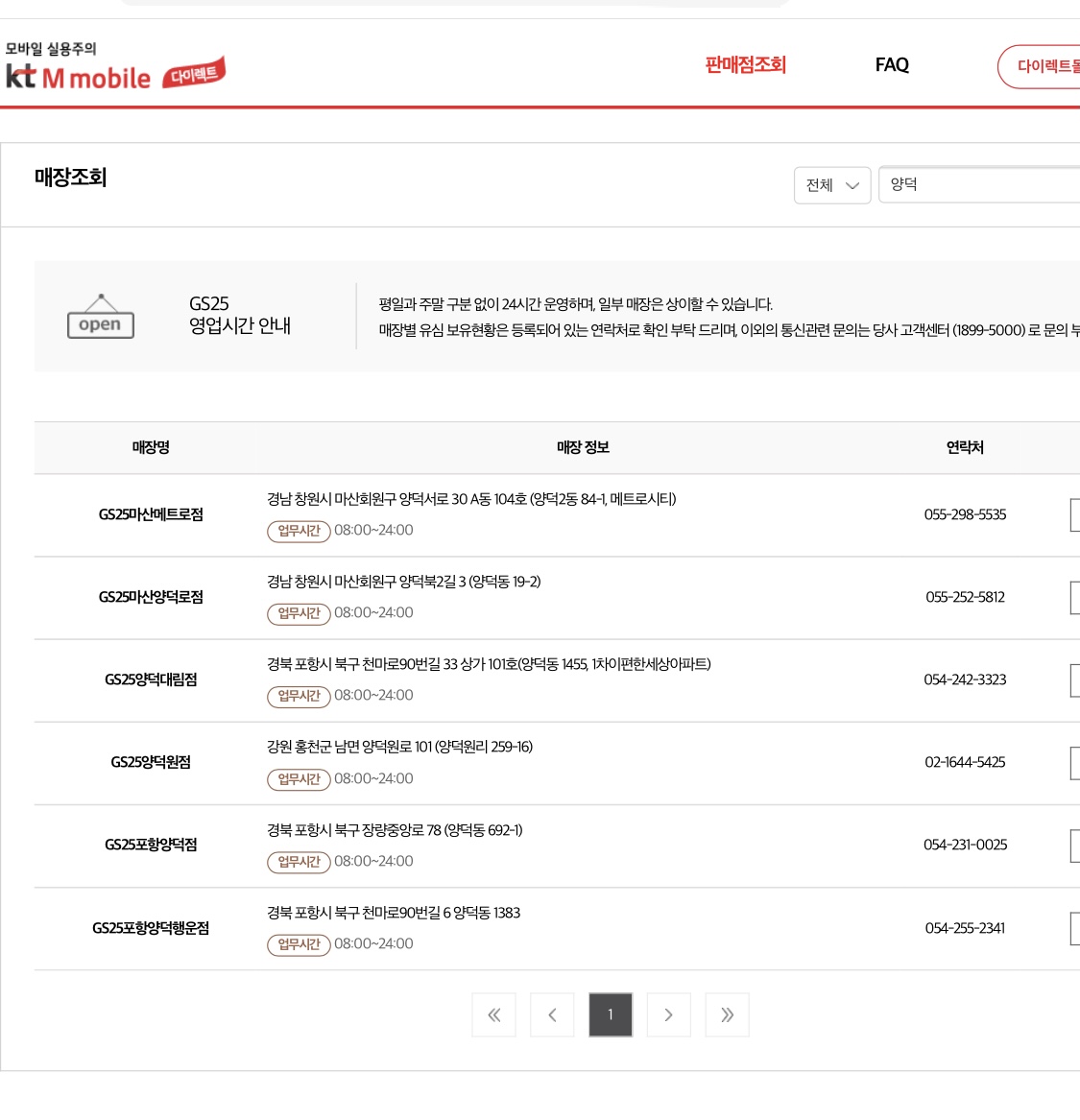Click phone number 054-255-2341
1080x1120 pixels.
(x=965, y=928)
